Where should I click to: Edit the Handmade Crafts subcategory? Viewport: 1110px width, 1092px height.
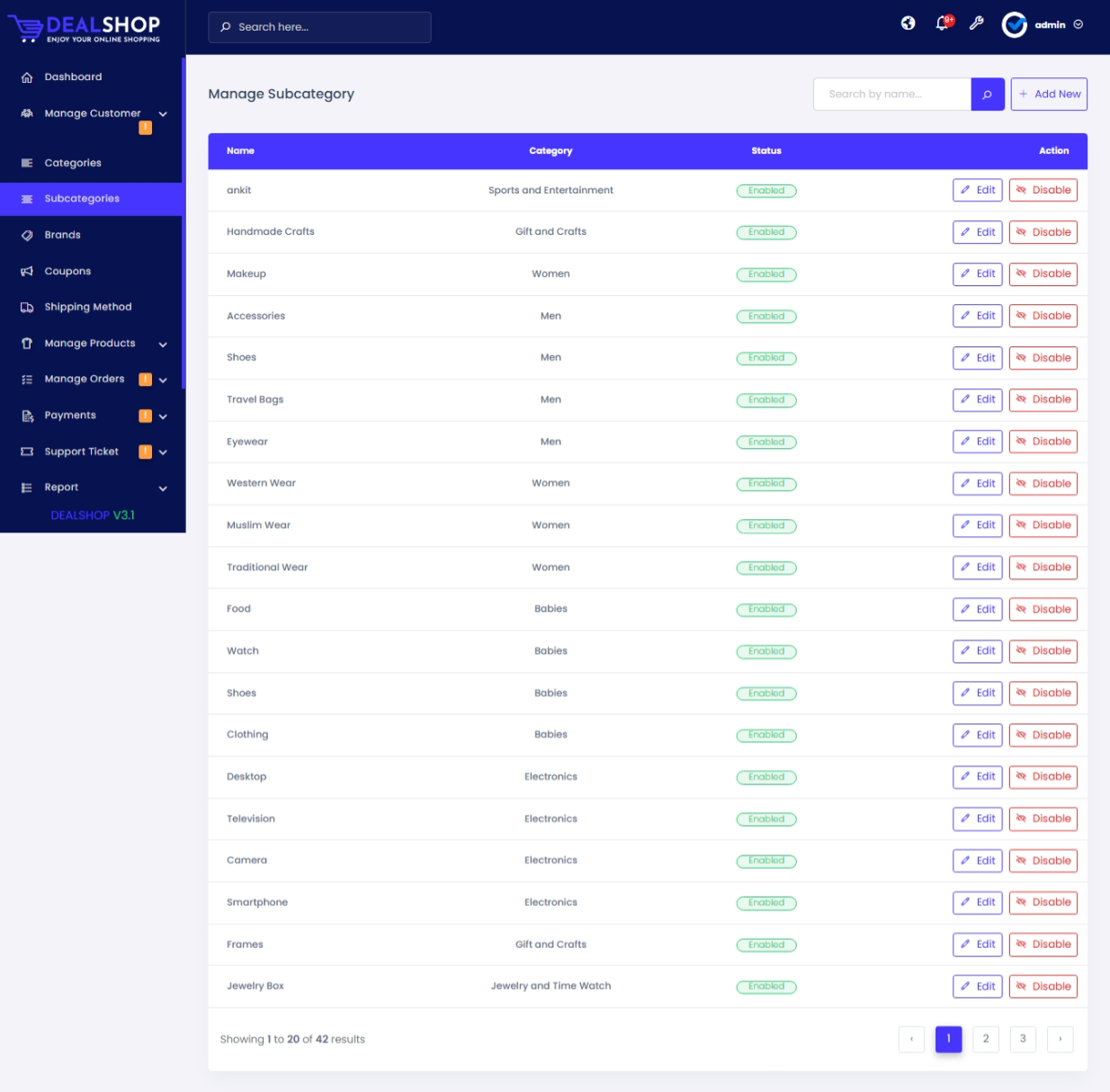977,232
